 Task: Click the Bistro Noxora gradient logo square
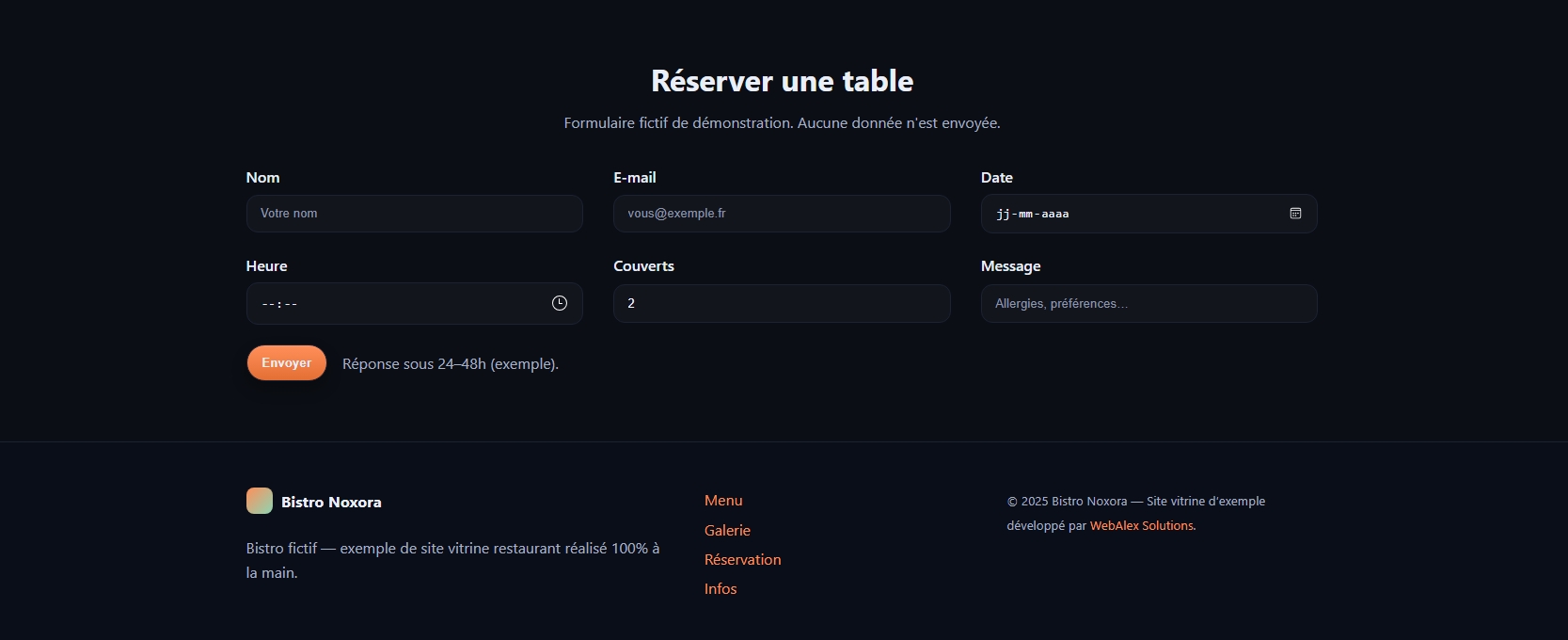point(260,501)
